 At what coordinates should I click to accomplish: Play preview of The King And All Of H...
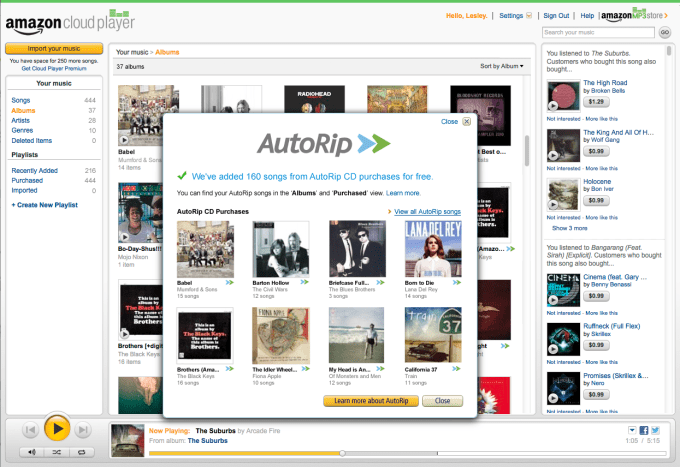tap(553, 155)
